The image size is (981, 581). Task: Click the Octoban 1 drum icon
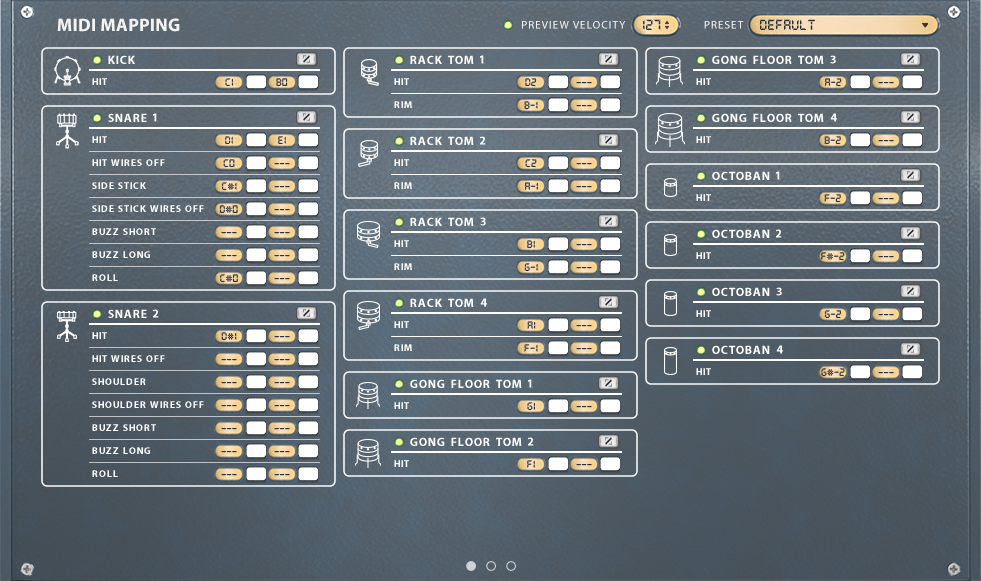pos(670,187)
